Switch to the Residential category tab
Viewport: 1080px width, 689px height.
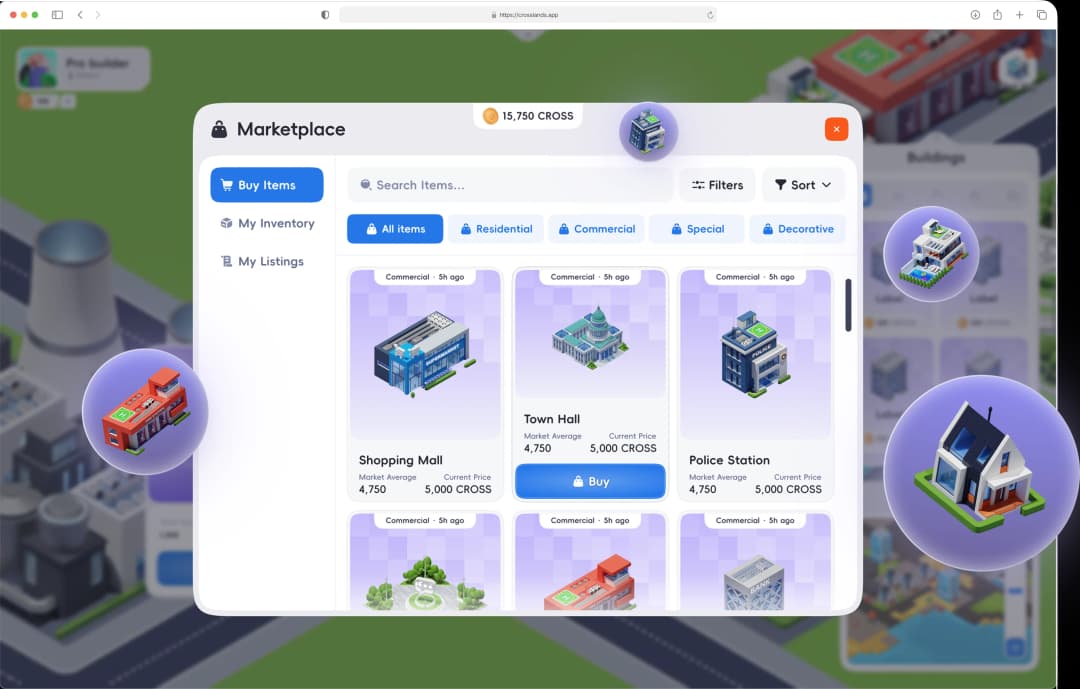pyautogui.click(x=496, y=229)
